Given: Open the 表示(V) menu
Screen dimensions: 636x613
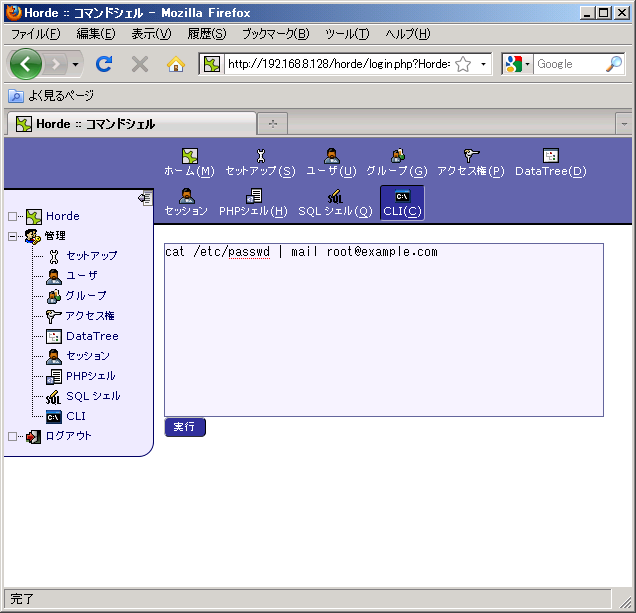Looking at the screenshot, I should (151, 34).
